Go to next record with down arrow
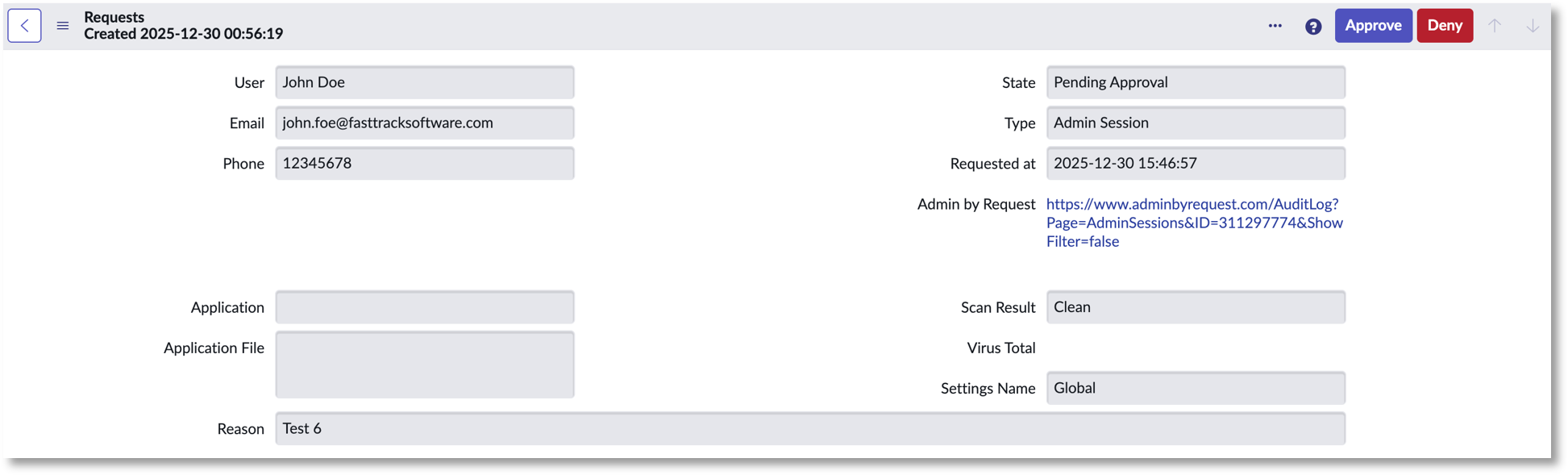This screenshot has width=1568, height=475. coord(1532,26)
